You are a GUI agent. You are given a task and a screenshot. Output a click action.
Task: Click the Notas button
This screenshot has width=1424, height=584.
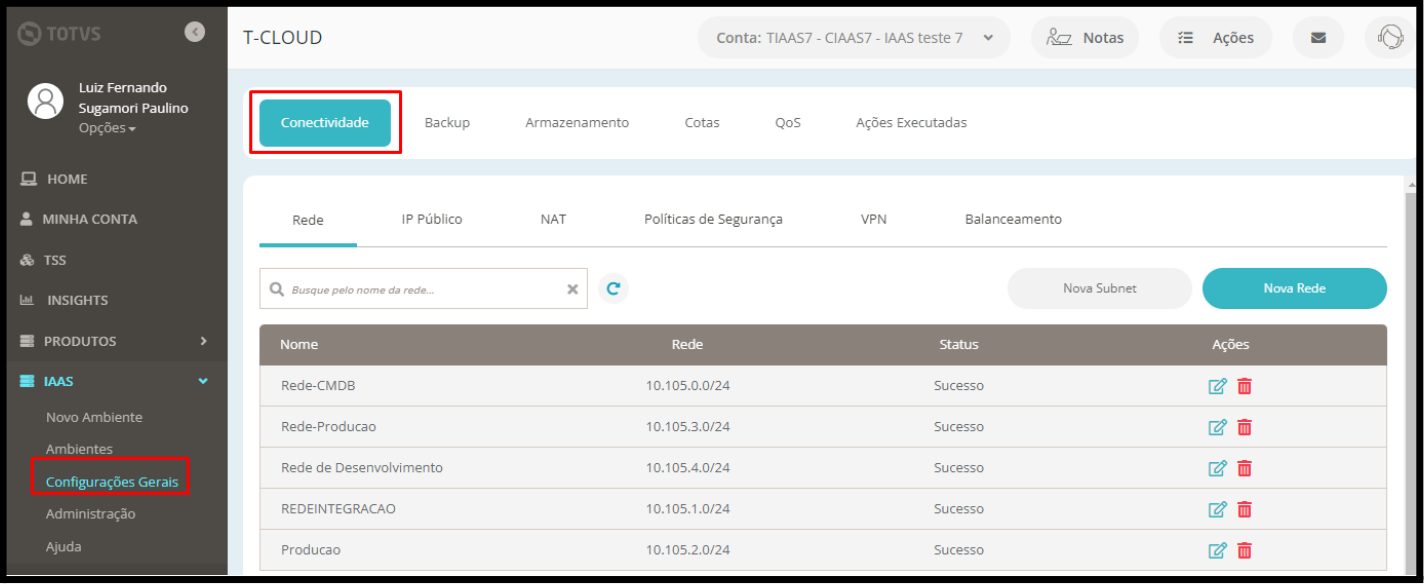(x=1085, y=38)
